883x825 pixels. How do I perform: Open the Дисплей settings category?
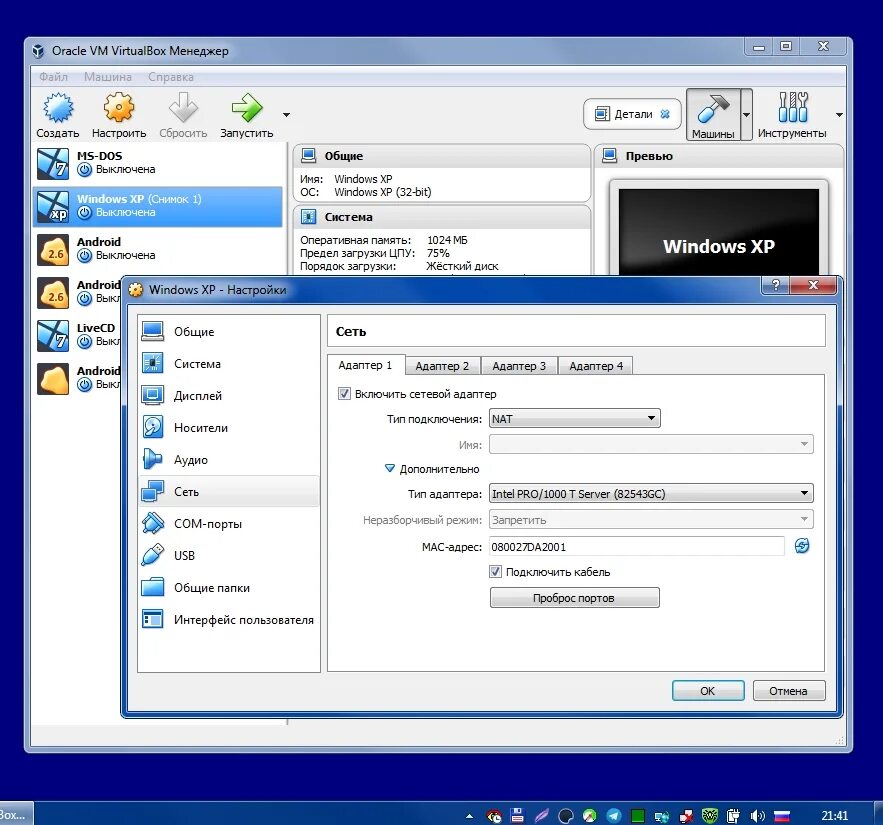229,396
